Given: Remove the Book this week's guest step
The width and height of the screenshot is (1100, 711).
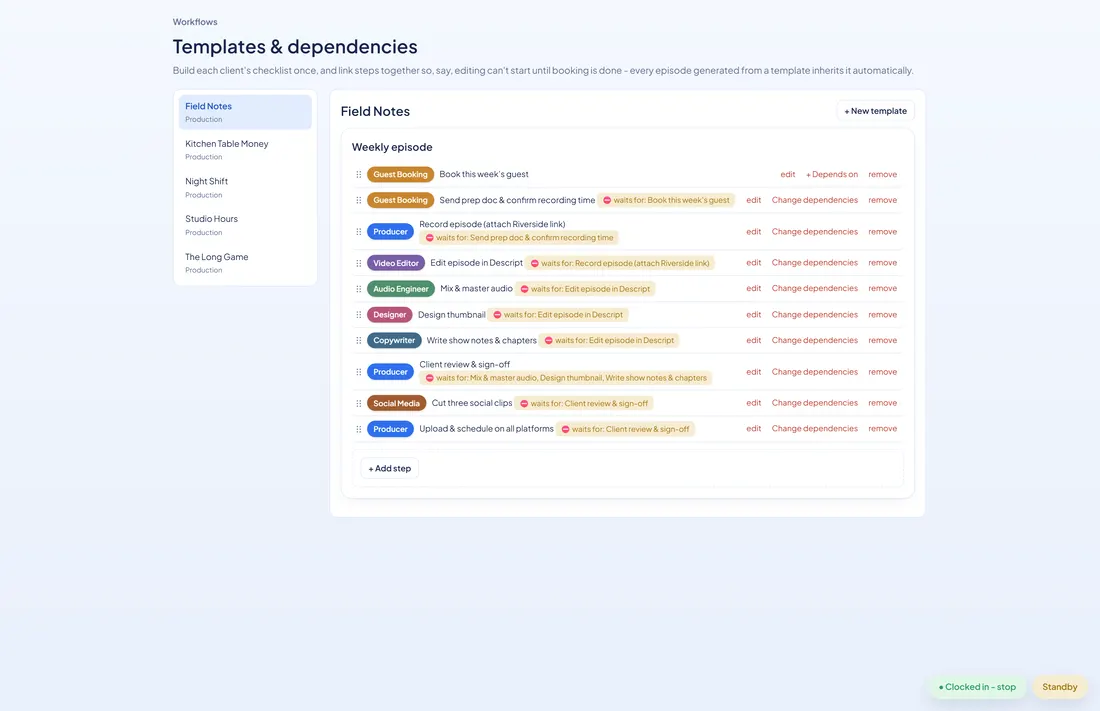Looking at the screenshot, I should click(883, 175).
